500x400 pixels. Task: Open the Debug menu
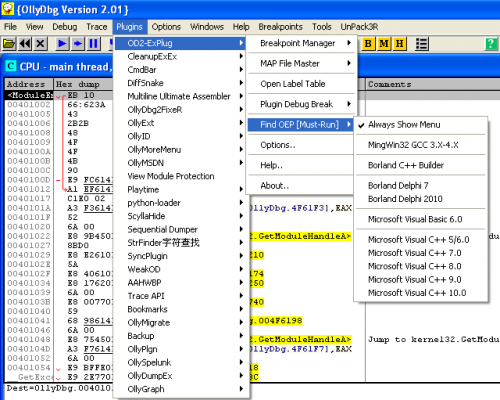pyautogui.click(x=65, y=27)
